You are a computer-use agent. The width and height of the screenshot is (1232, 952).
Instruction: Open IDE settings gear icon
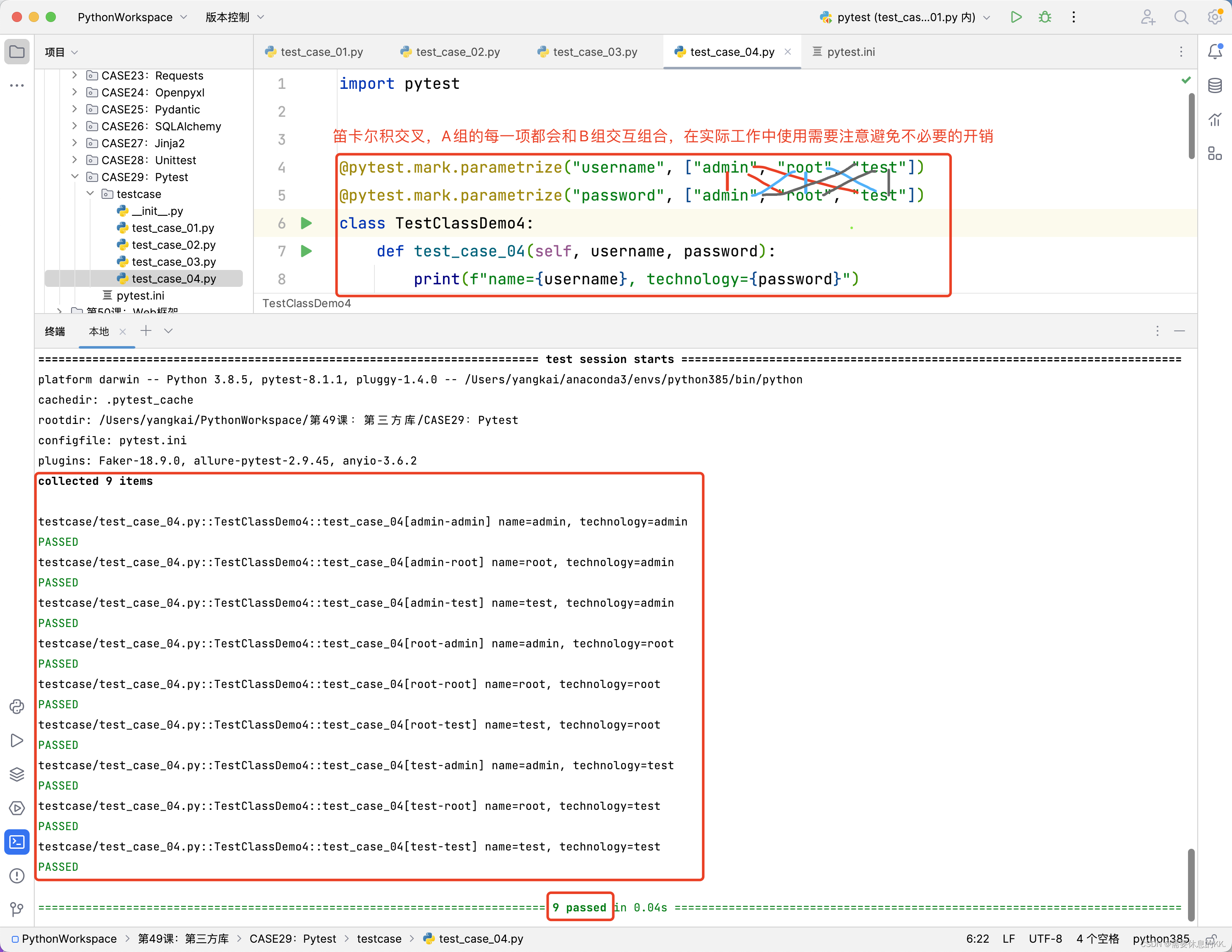click(x=1215, y=17)
